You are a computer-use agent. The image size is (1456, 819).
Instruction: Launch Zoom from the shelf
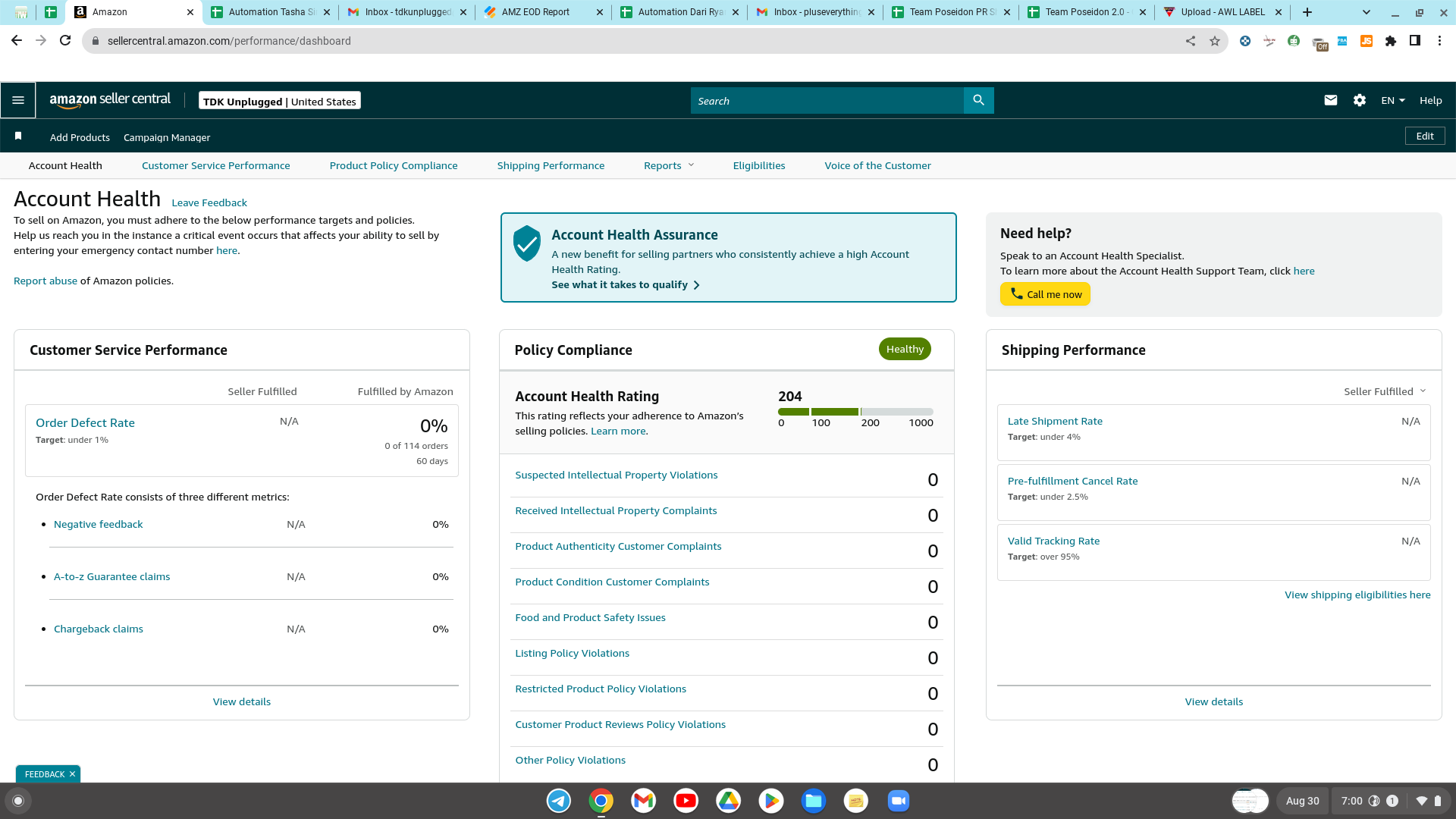899,801
